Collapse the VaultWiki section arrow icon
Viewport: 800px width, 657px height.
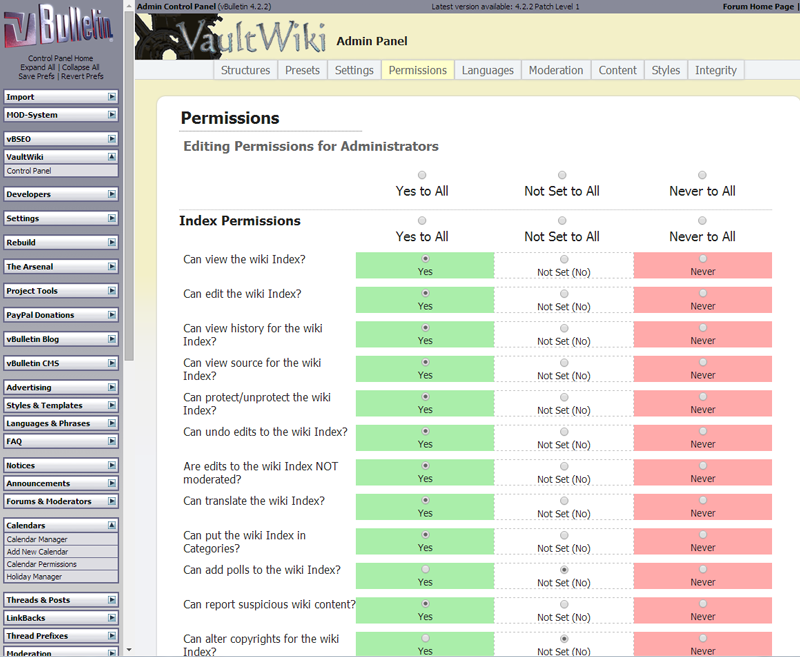[x=112, y=157]
